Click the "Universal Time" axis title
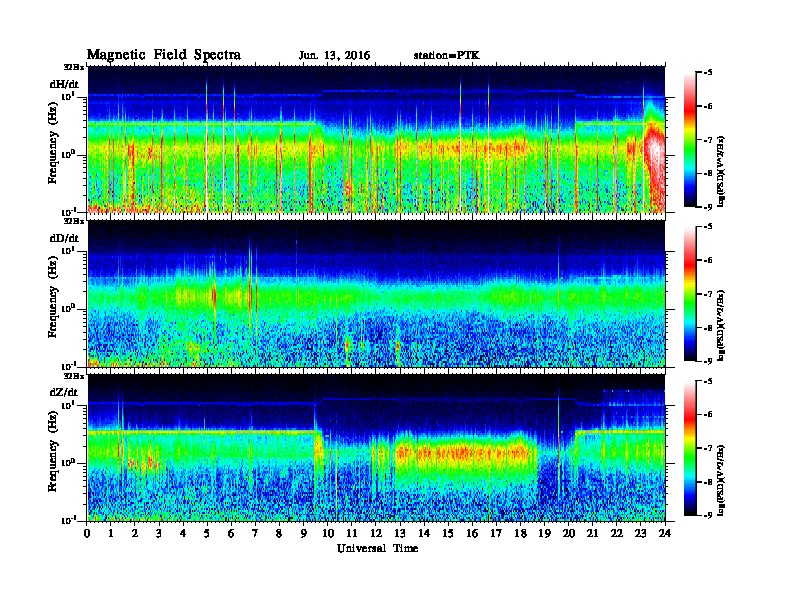This screenshot has height=612, width=792. tap(377, 548)
